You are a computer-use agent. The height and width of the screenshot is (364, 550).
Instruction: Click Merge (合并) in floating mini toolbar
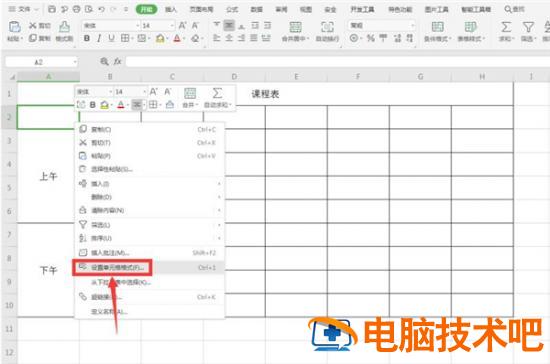coord(190,98)
